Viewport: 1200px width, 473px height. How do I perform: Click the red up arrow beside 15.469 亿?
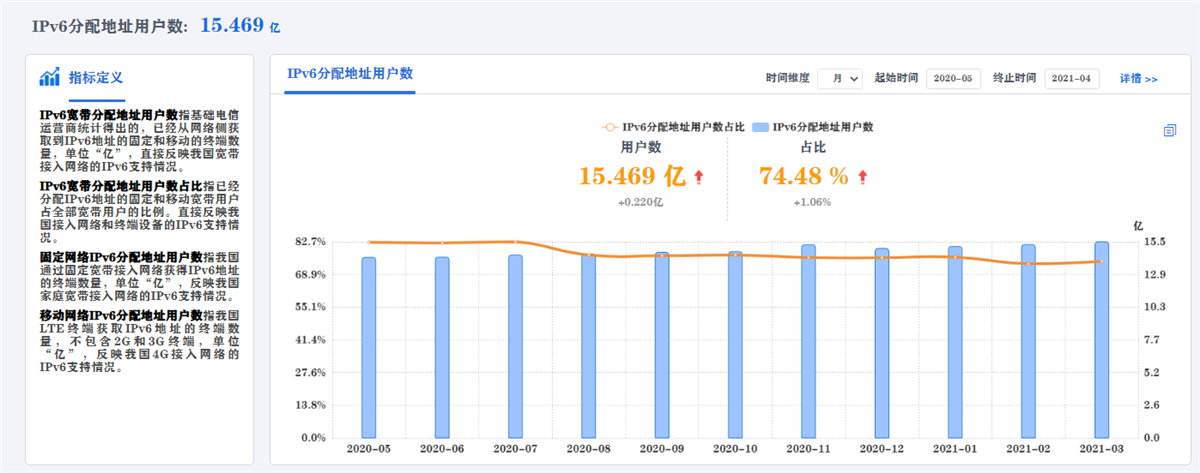tap(698, 177)
